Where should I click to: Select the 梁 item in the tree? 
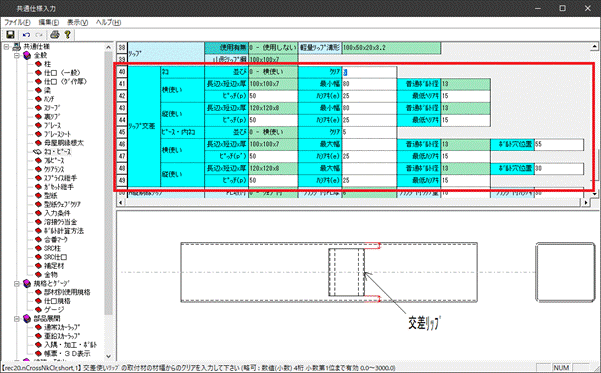(x=48, y=90)
